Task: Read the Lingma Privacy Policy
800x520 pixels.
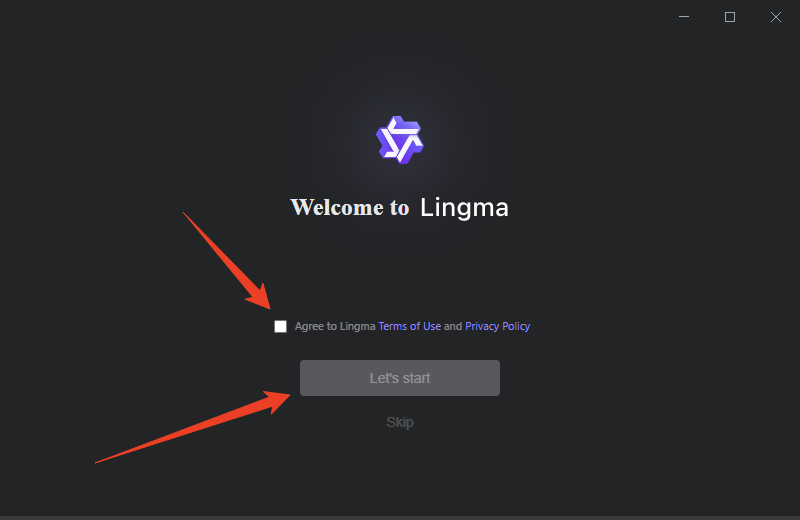Action: (x=497, y=326)
